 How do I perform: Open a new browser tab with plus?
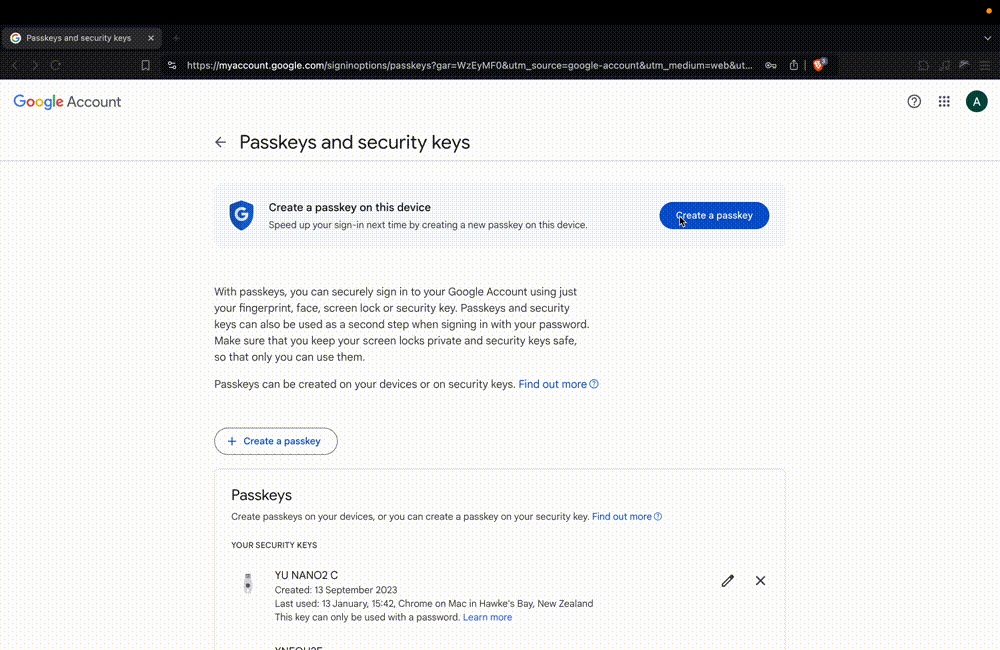[x=176, y=38]
